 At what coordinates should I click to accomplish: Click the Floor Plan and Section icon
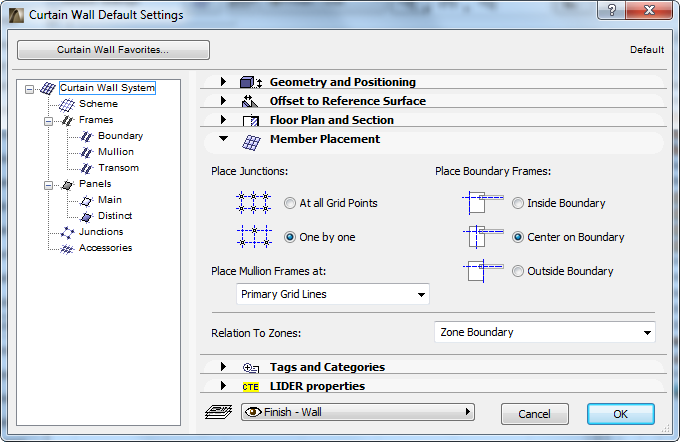click(251, 120)
